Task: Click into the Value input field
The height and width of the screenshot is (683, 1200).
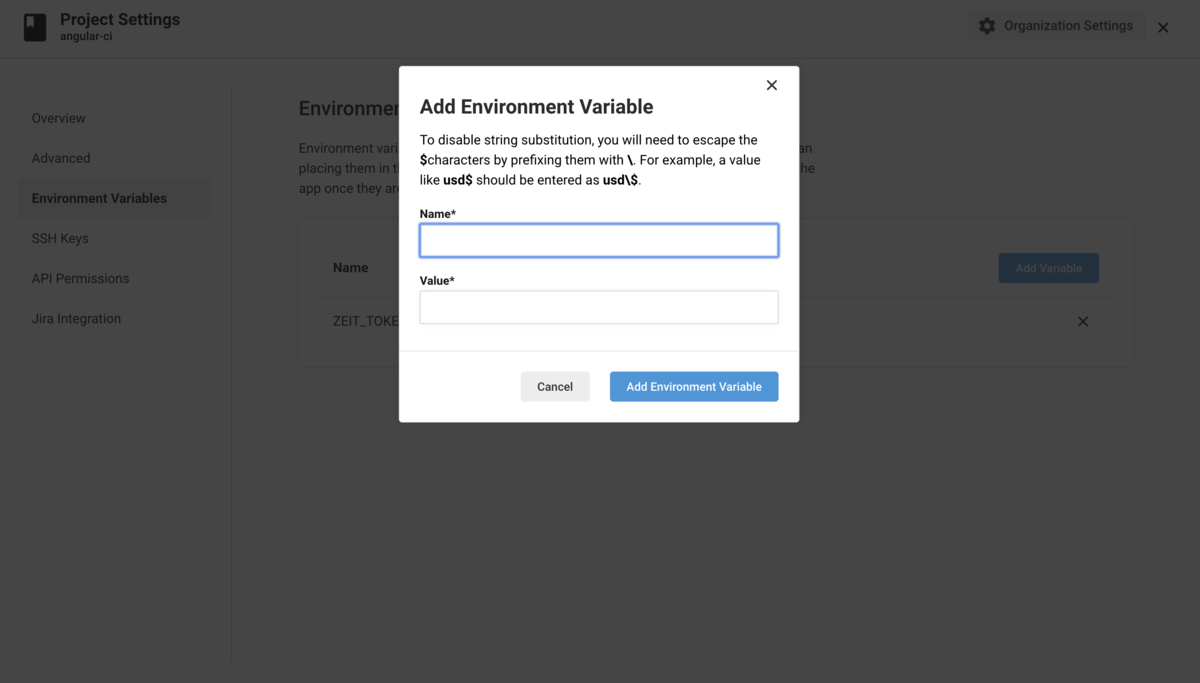Action: click(599, 307)
